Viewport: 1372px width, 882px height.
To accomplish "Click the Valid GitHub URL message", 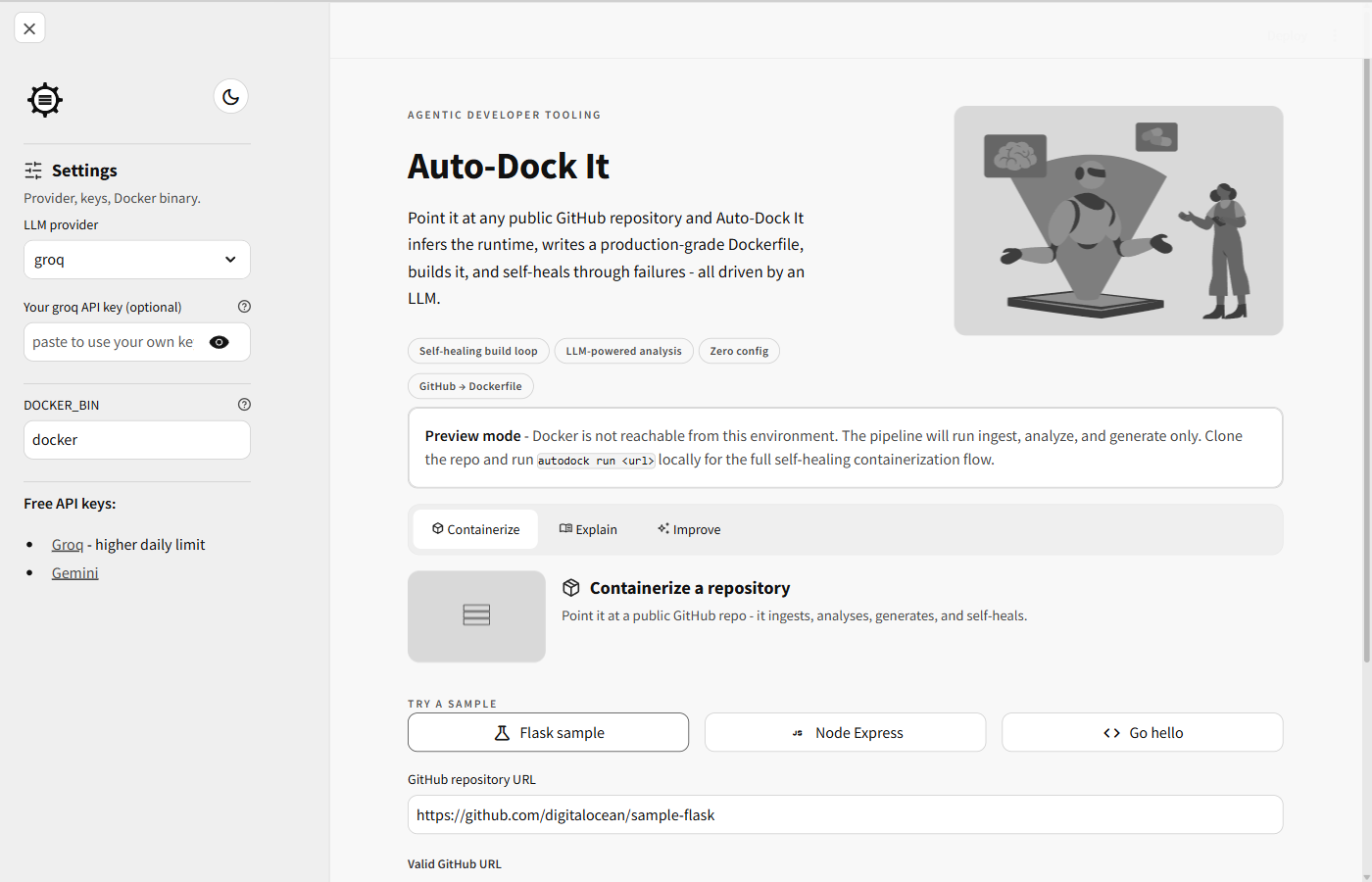I will click(x=455, y=864).
